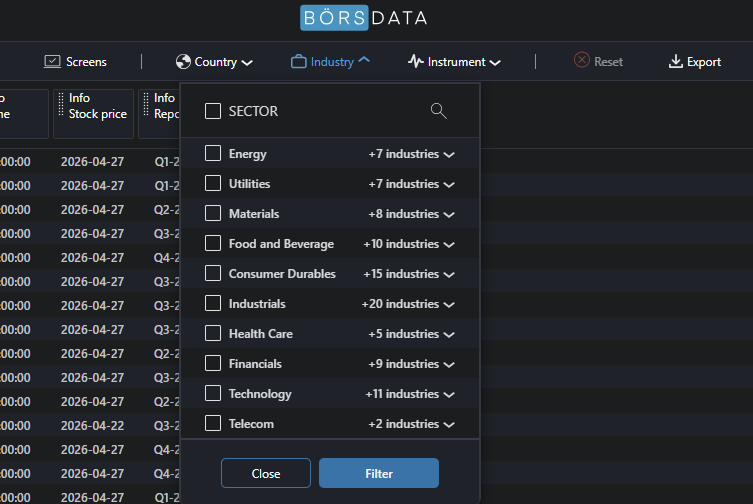Screen dimensions: 753x504
Task: Click the Reset circled X icon
Action: click(x=582, y=60)
